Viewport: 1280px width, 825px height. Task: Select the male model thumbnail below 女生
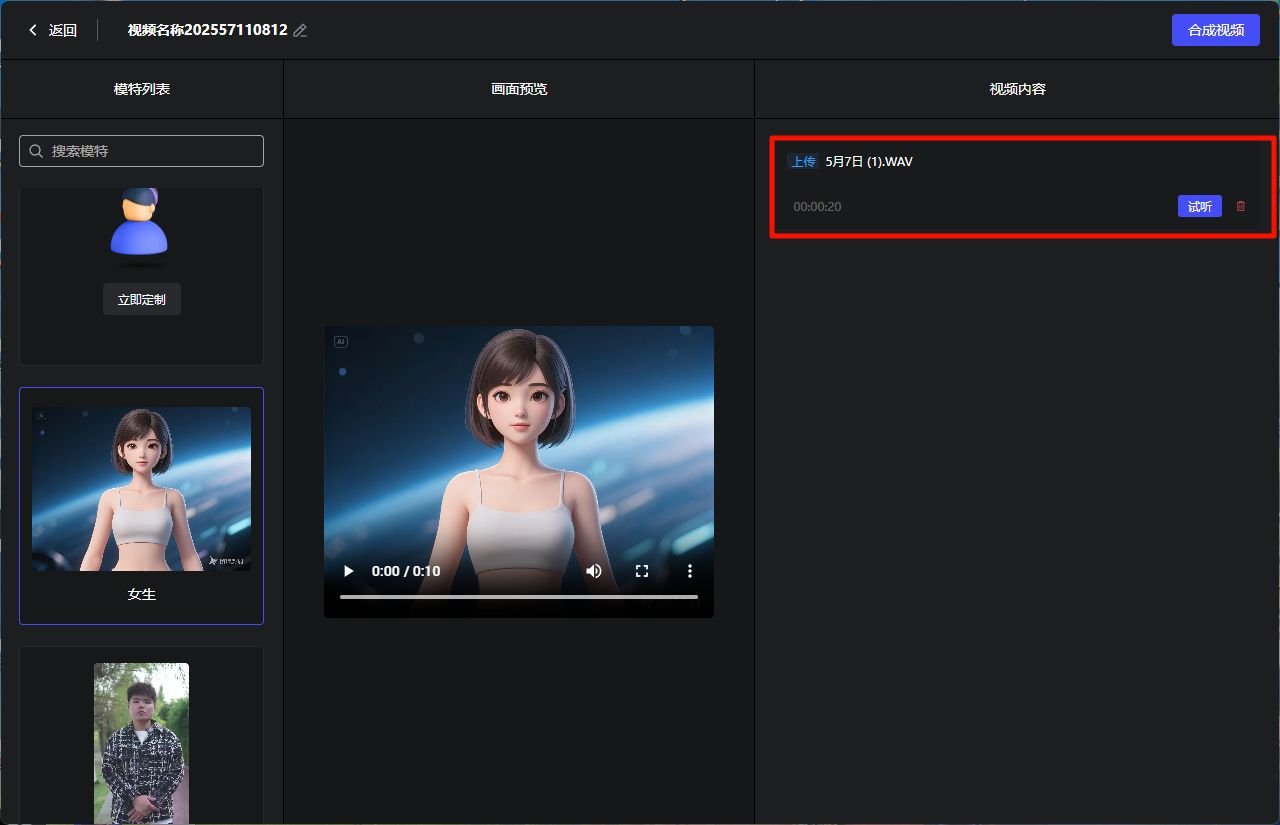pyautogui.click(x=141, y=743)
